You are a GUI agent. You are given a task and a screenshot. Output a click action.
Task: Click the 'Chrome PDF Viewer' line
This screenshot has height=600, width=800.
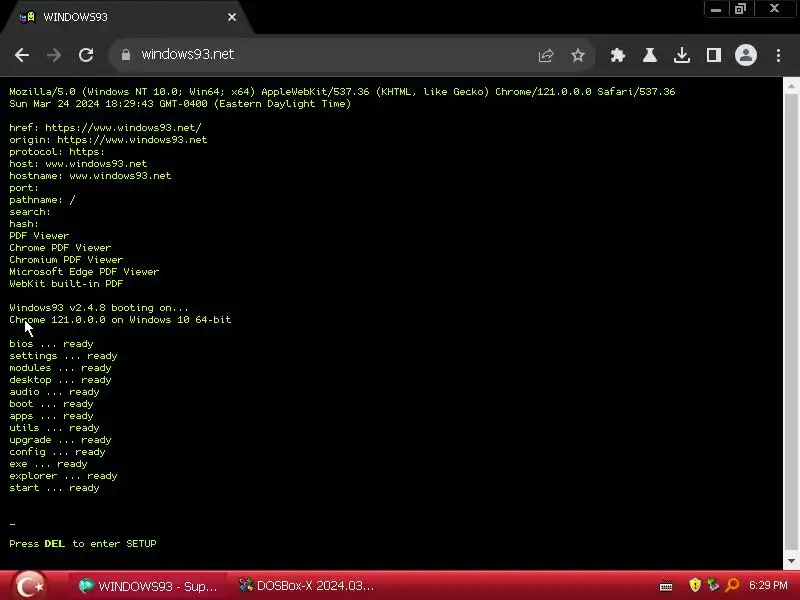click(60, 248)
